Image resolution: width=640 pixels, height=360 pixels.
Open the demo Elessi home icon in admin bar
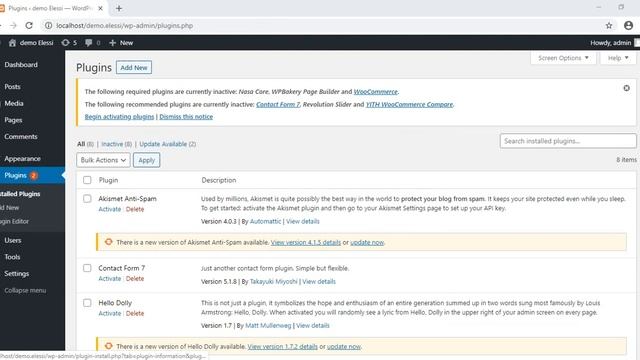12,42
